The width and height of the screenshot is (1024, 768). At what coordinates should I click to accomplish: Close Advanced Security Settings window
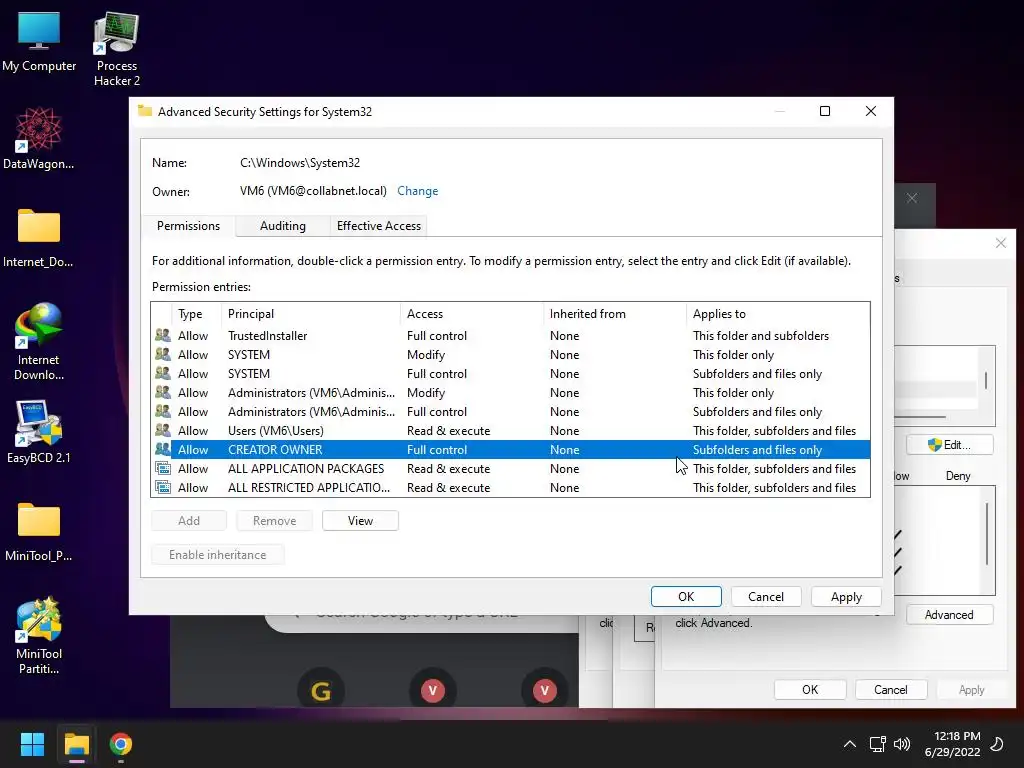pos(871,111)
